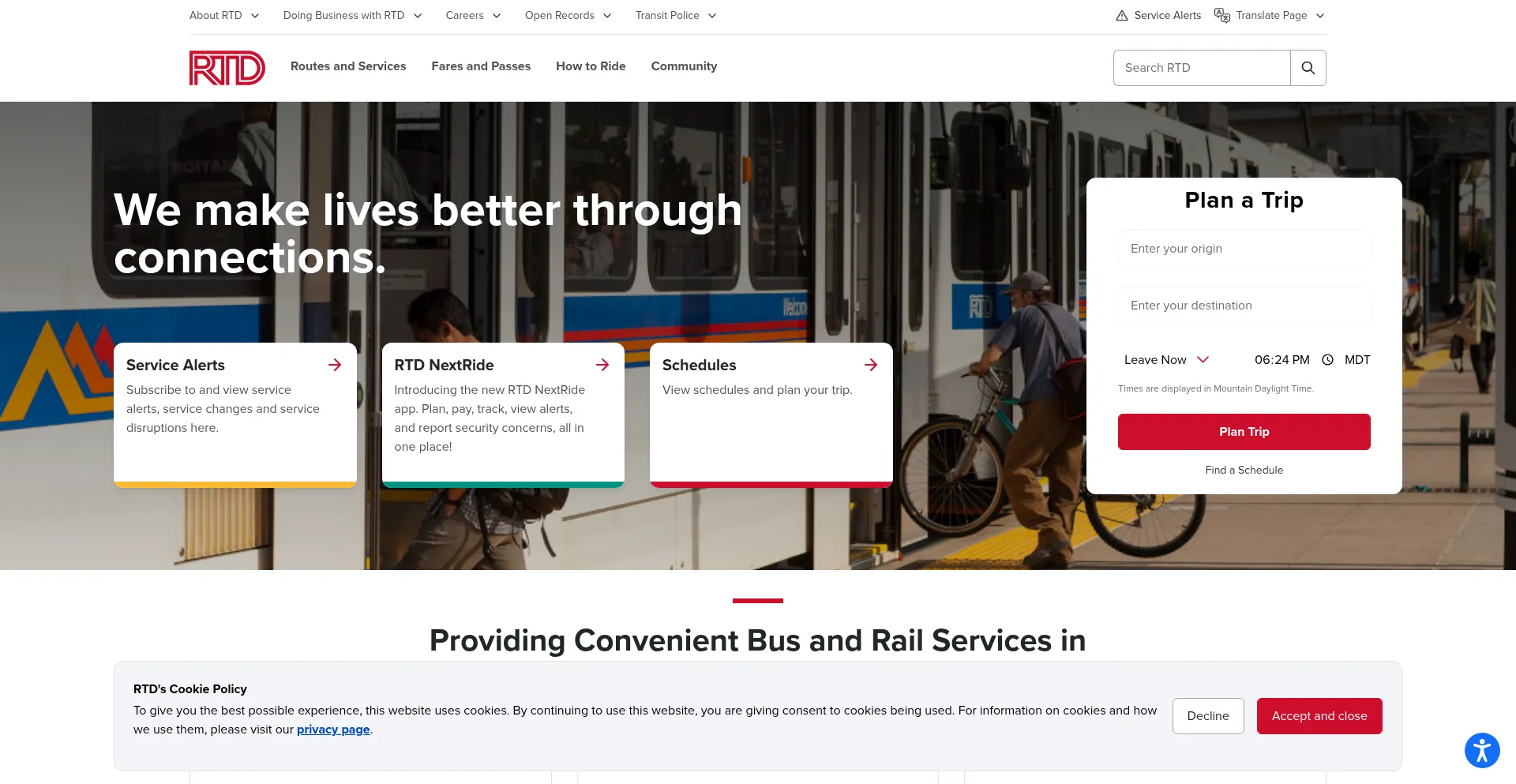This screenshot has height=784, width=1516.
Task: Click Accept and close button
Action: click(1319, 716)
